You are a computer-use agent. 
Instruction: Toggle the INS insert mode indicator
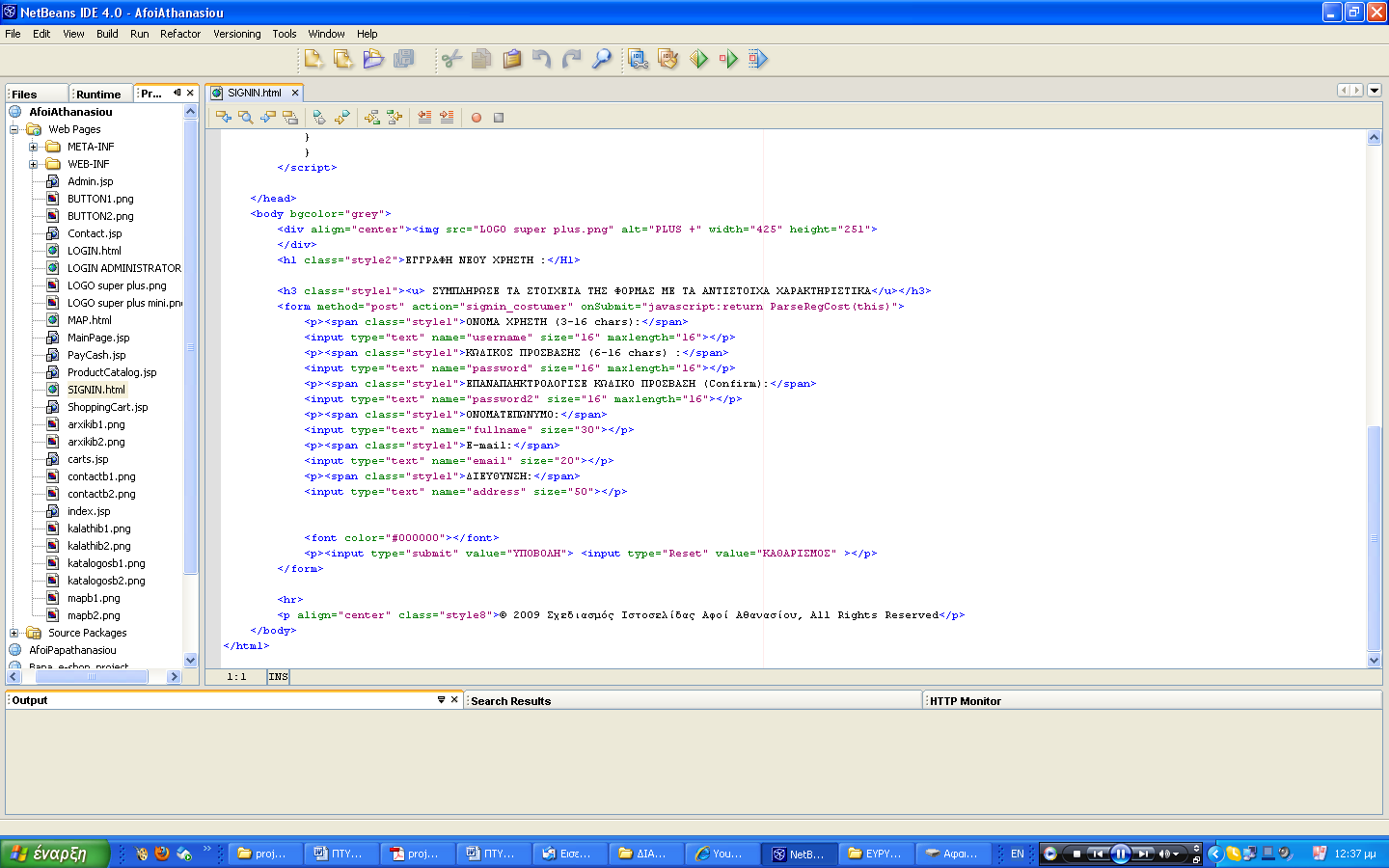click(x=278, y=677)
